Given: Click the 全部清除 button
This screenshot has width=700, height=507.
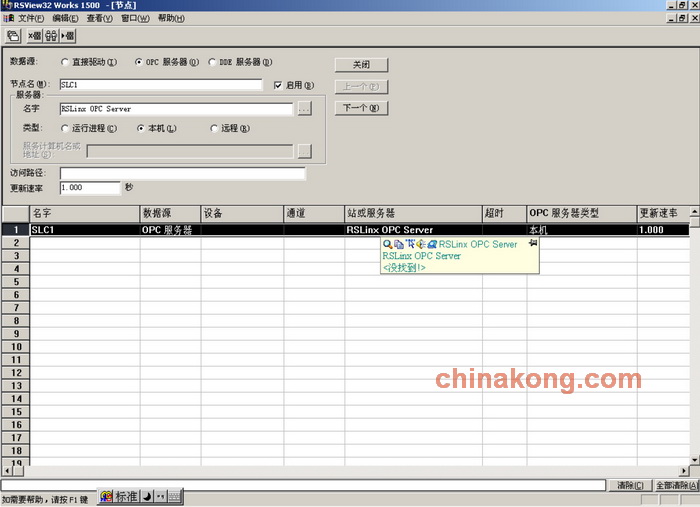Looking at the screenshot, I should pyautogui.click(x=676, y=485).
